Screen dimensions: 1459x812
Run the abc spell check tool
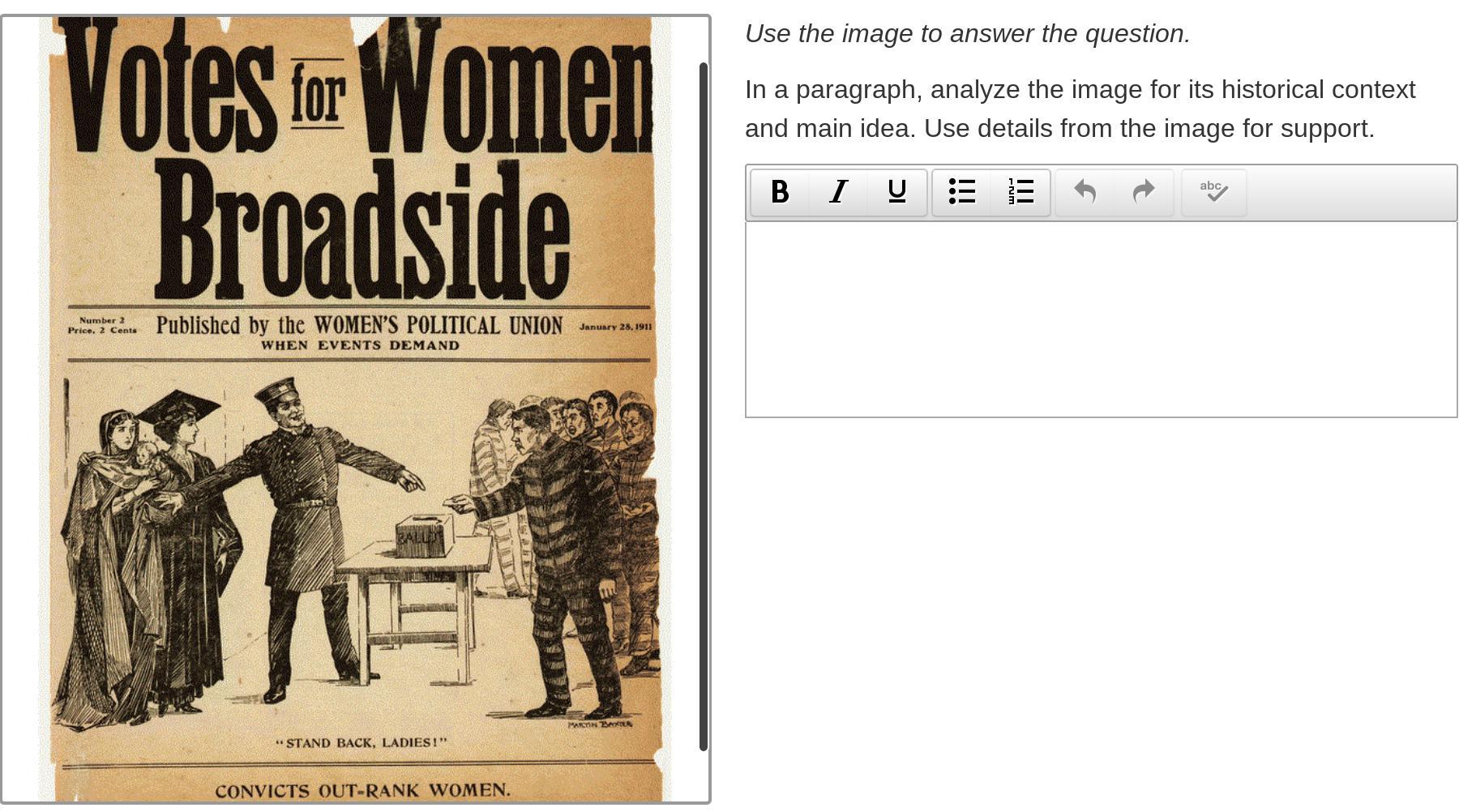1213,192
